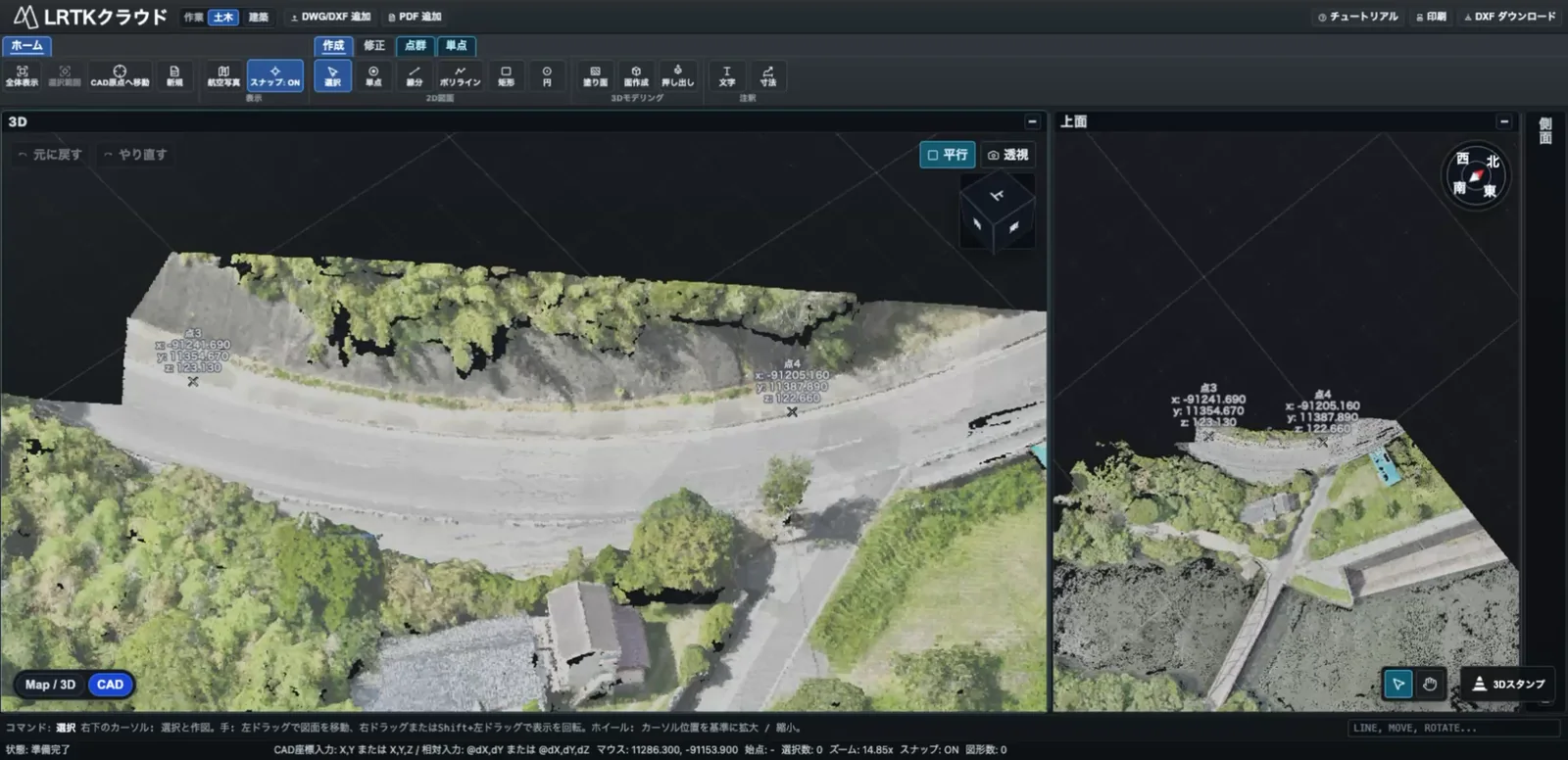Choose the line segment (線分) tool
The height and width of the screenshot is (760, 1568).
pos(415,75)
